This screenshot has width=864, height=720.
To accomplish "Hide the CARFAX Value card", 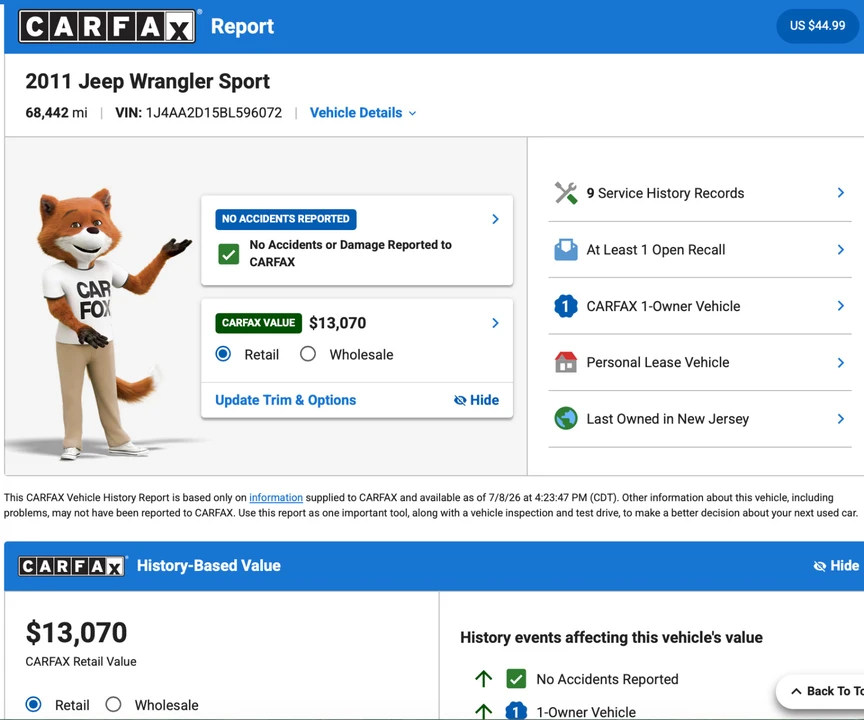I will point(476,400).
